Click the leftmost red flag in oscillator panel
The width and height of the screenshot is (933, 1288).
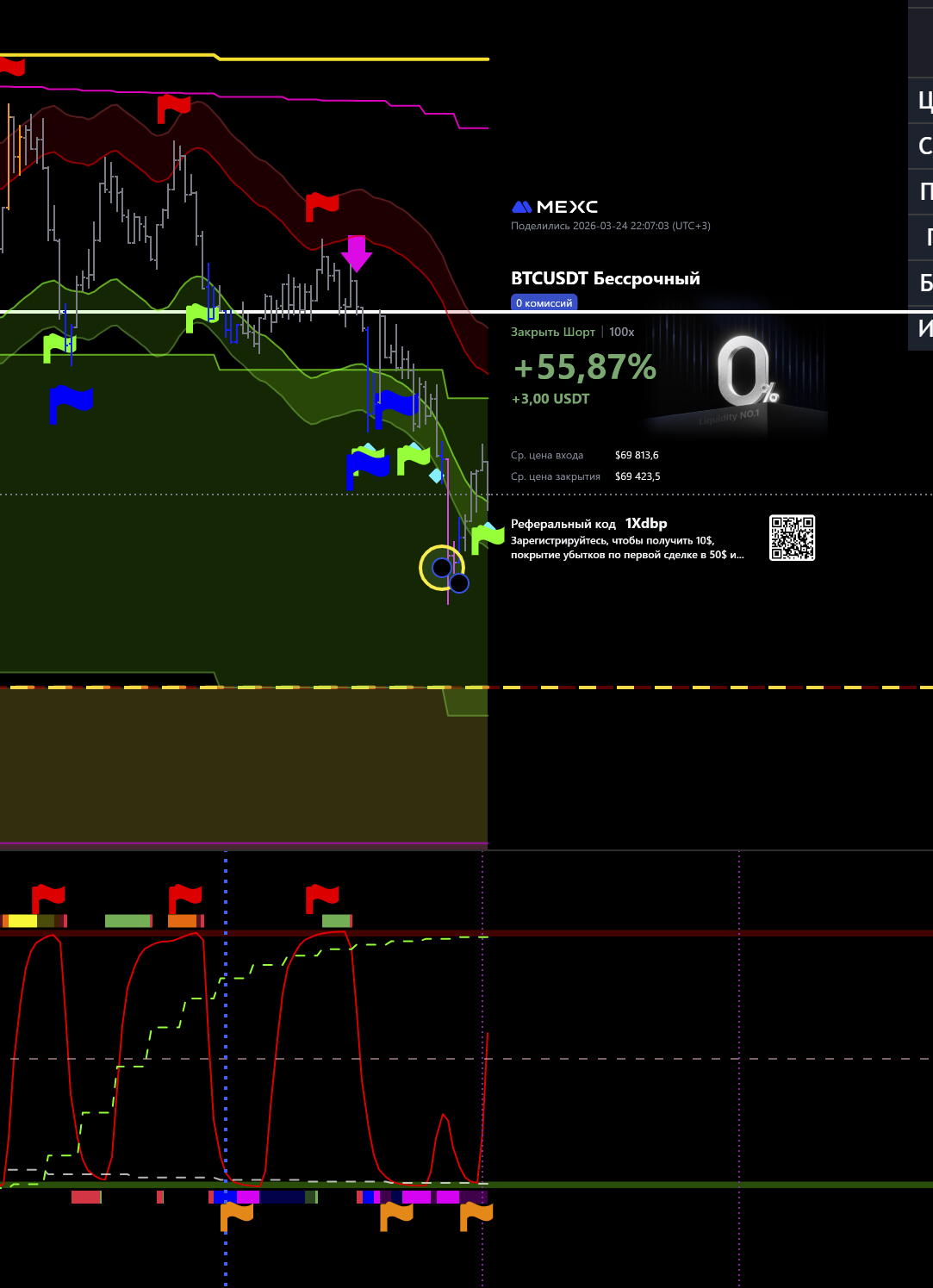(x=48, y=898)
